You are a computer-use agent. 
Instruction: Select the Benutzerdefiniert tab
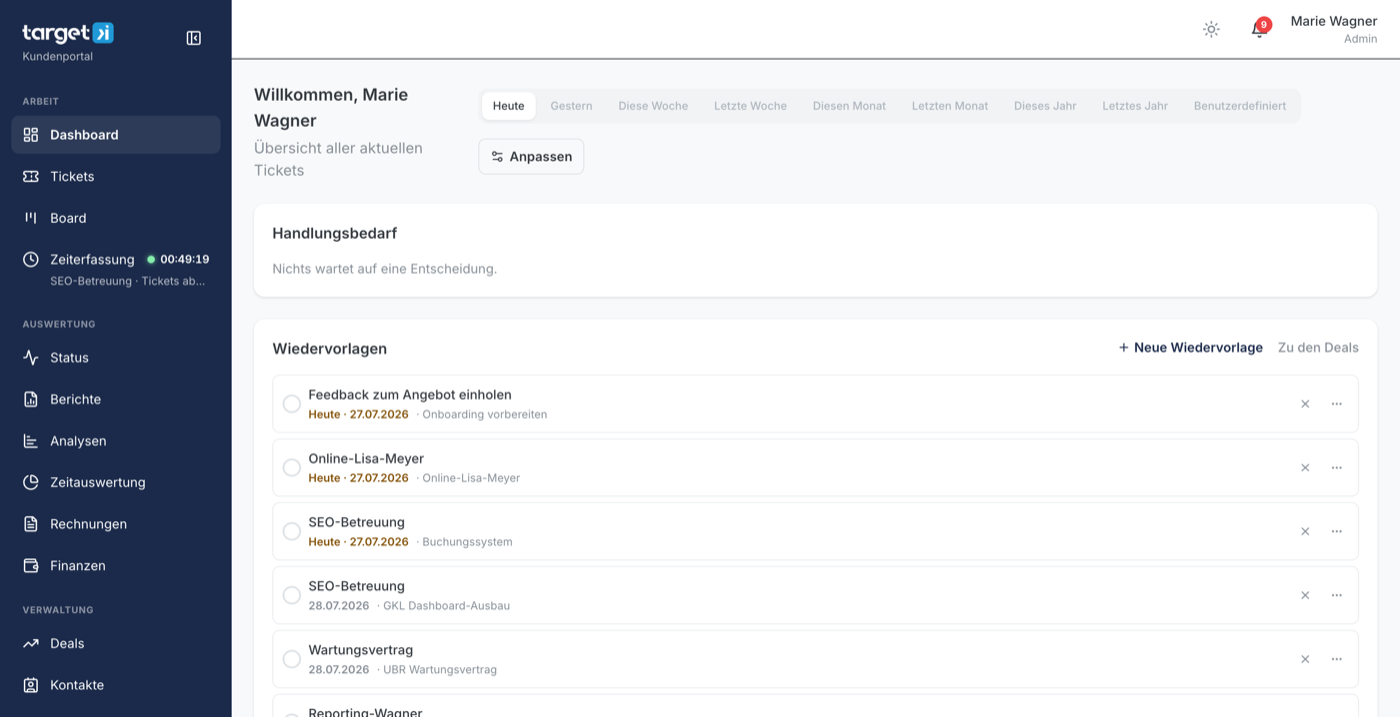(x=1240, y=106)
